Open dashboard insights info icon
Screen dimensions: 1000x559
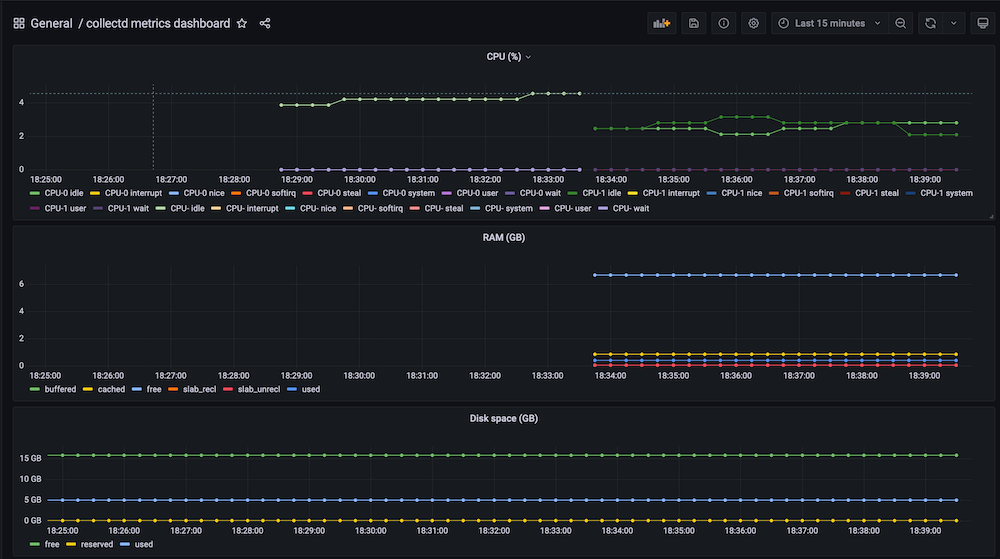[723, 24]
